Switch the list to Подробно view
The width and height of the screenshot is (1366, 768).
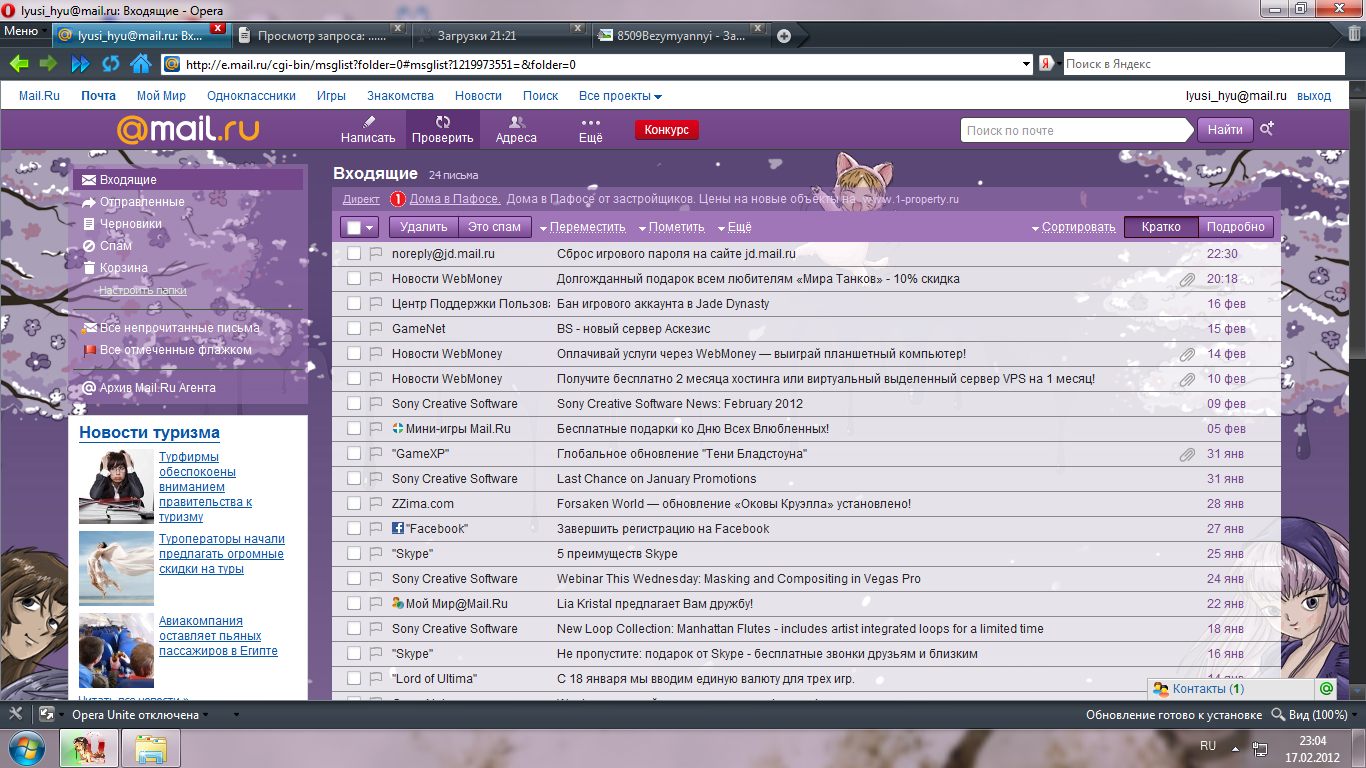click(1235, 227)
